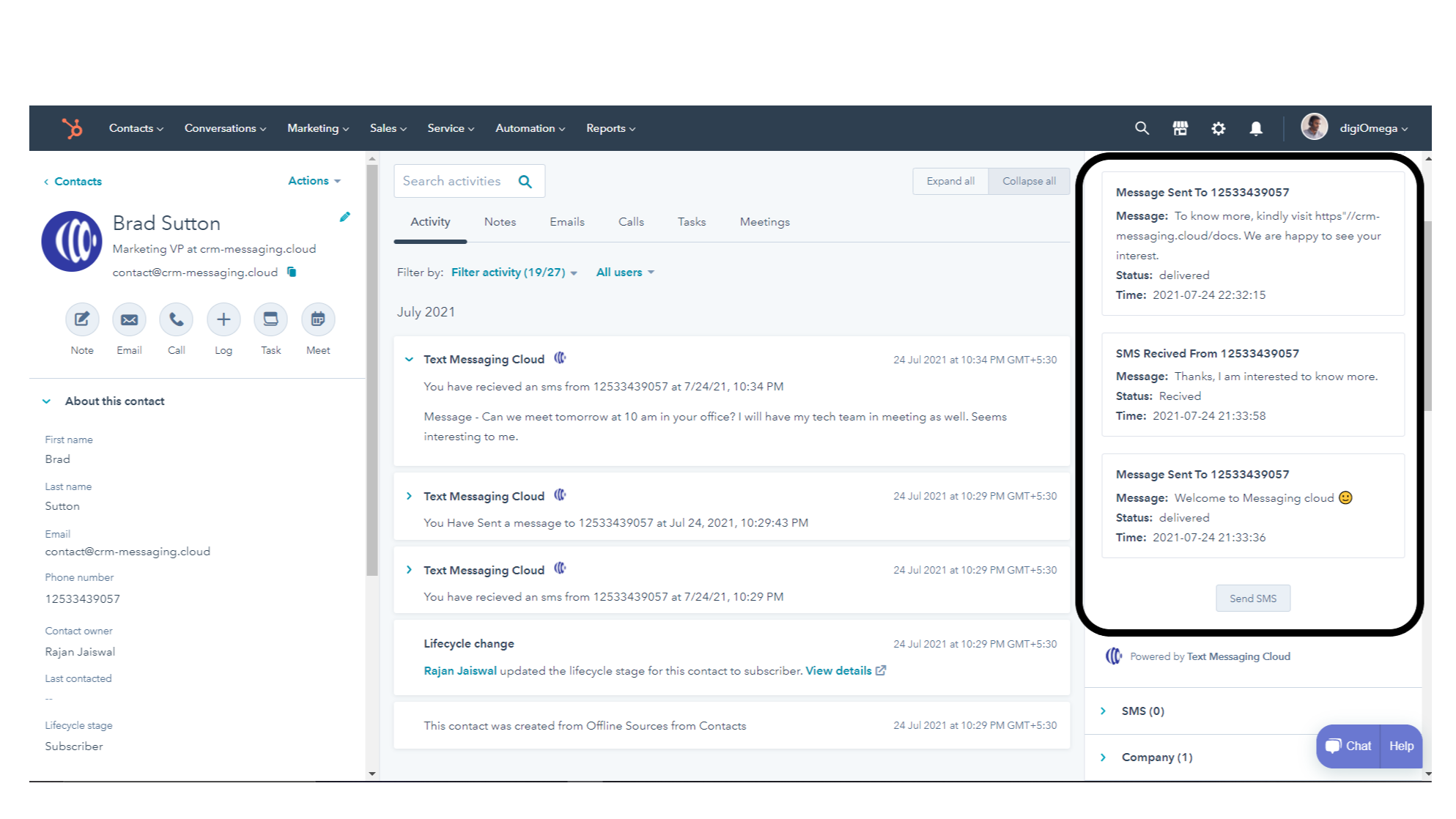
Task: Click the Contact owner value Rajan Jaiswal
Action: [x=80, y=652]
